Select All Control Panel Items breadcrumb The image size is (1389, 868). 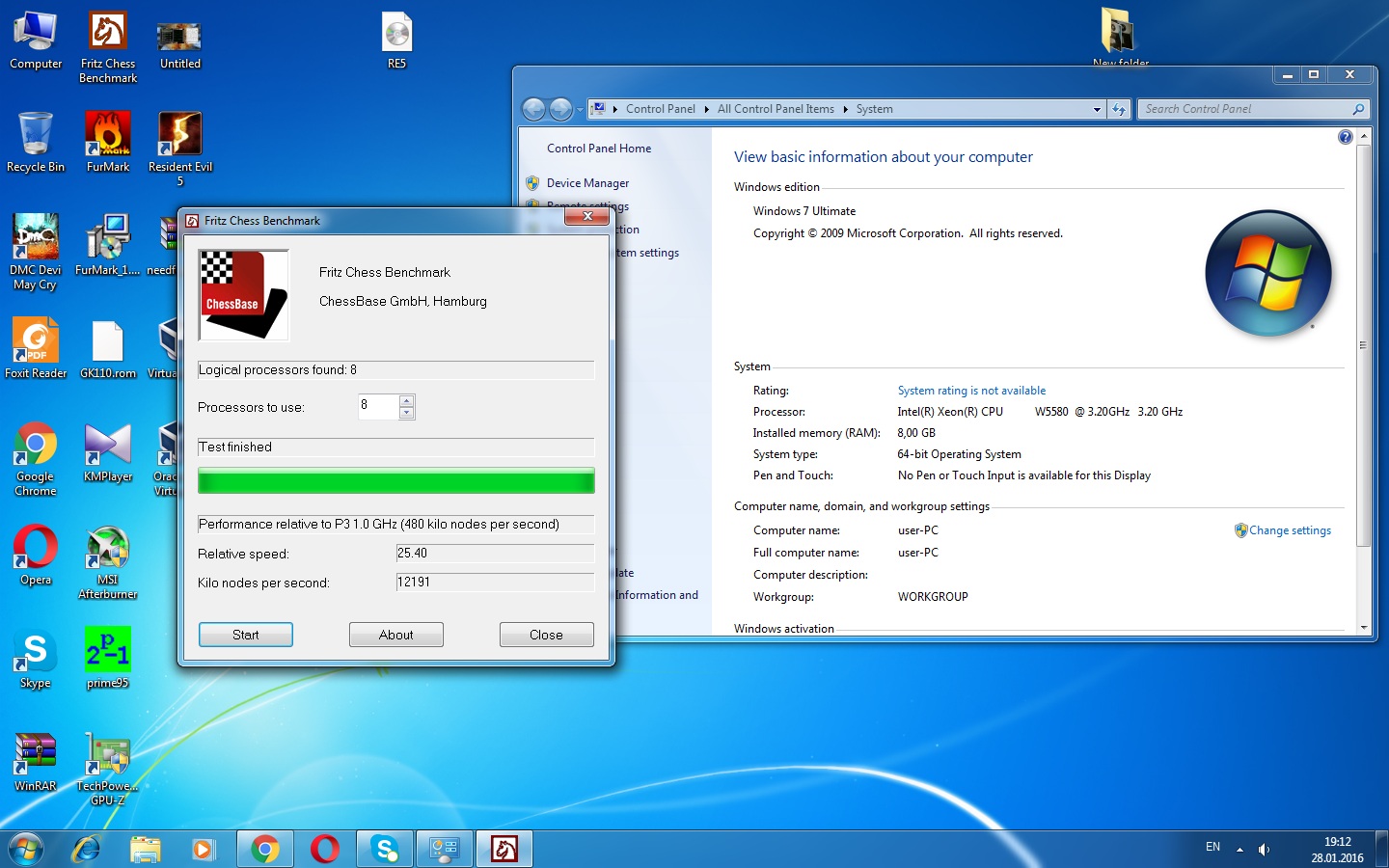776,109
